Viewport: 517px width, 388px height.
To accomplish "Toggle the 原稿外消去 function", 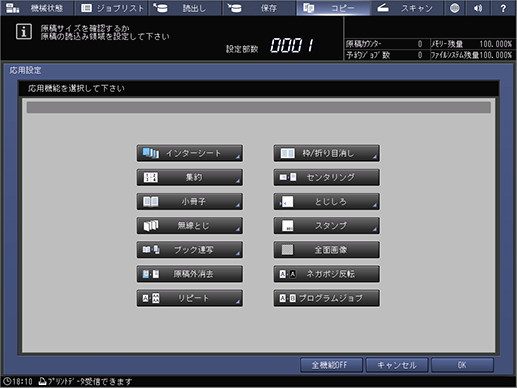I will click(x=190, y=274).
